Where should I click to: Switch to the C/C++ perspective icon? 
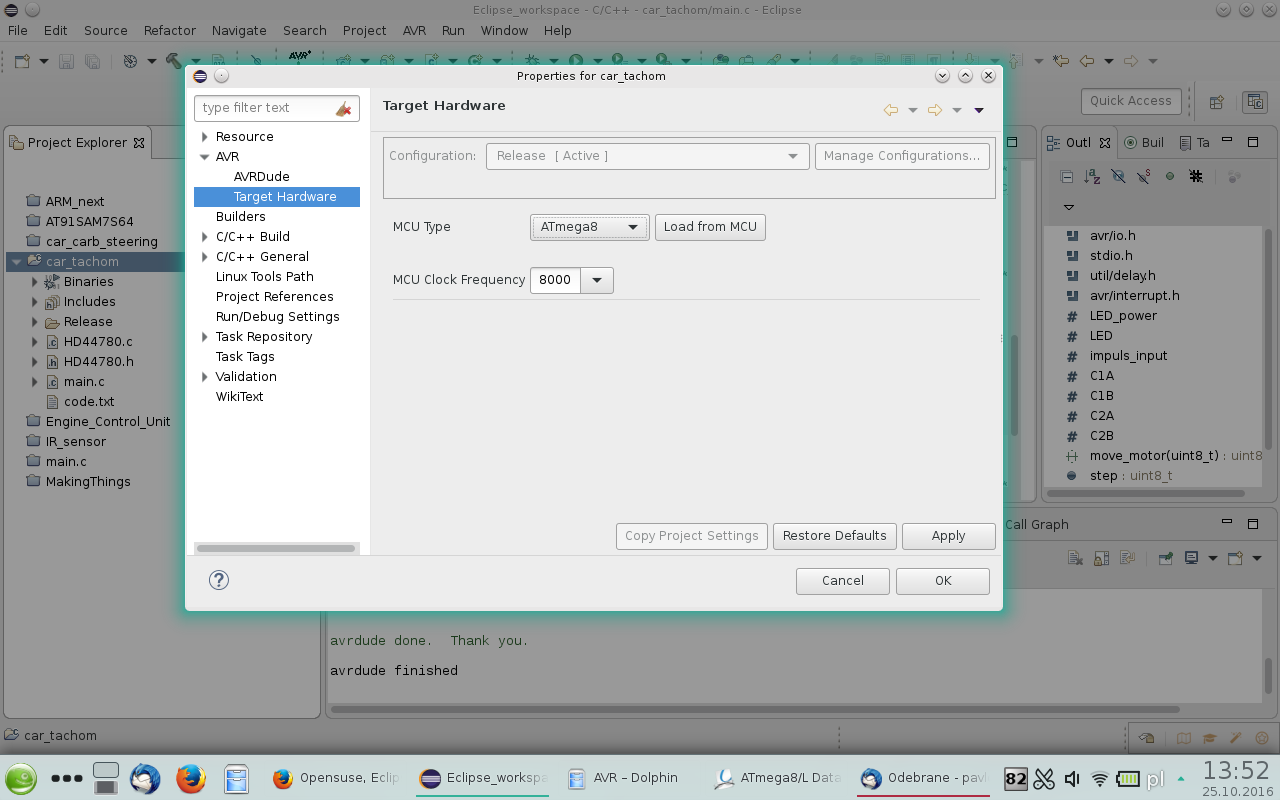tap(1255, 101)
